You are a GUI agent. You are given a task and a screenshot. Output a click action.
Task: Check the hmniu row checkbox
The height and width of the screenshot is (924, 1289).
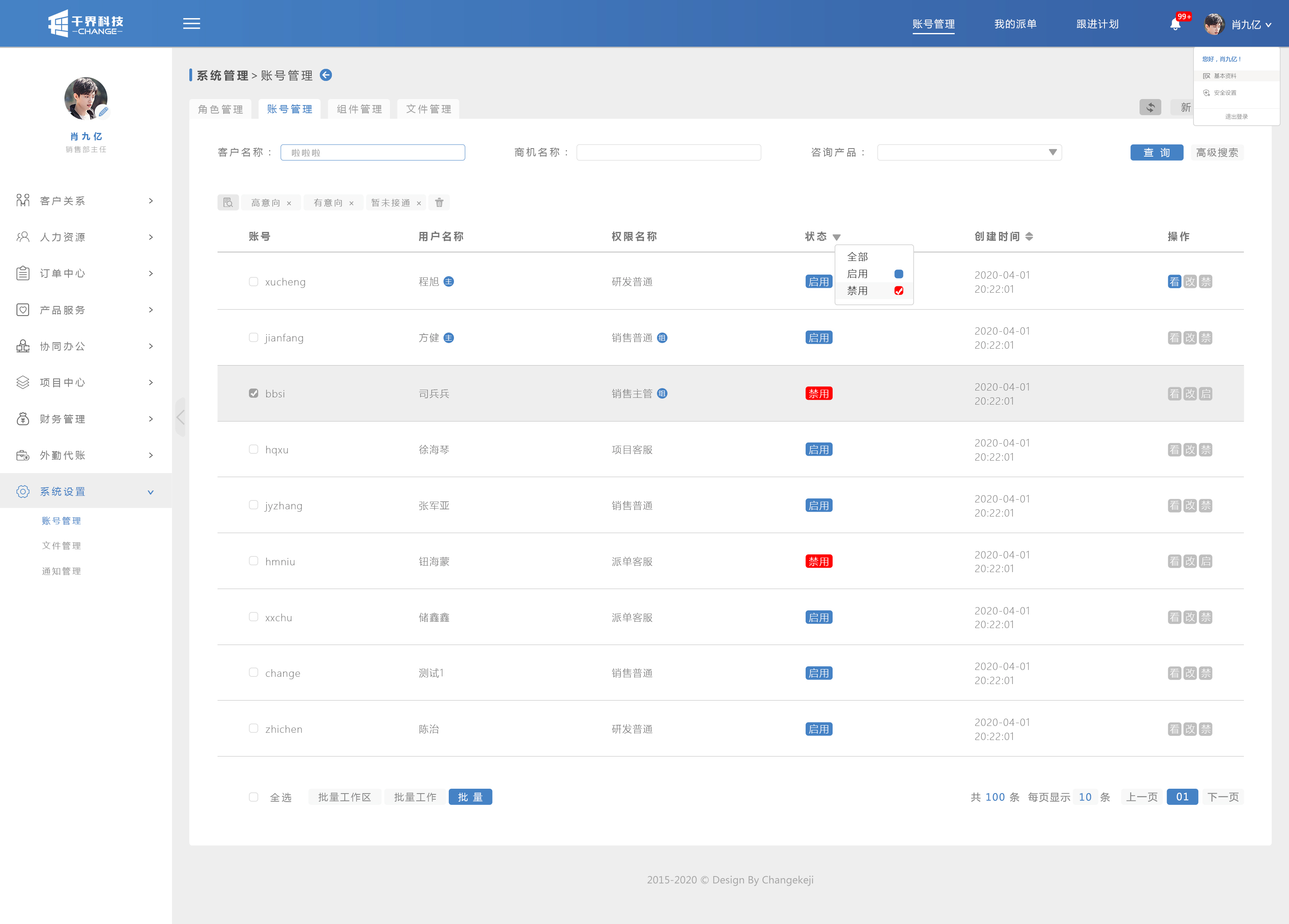[x=253, y=561]
